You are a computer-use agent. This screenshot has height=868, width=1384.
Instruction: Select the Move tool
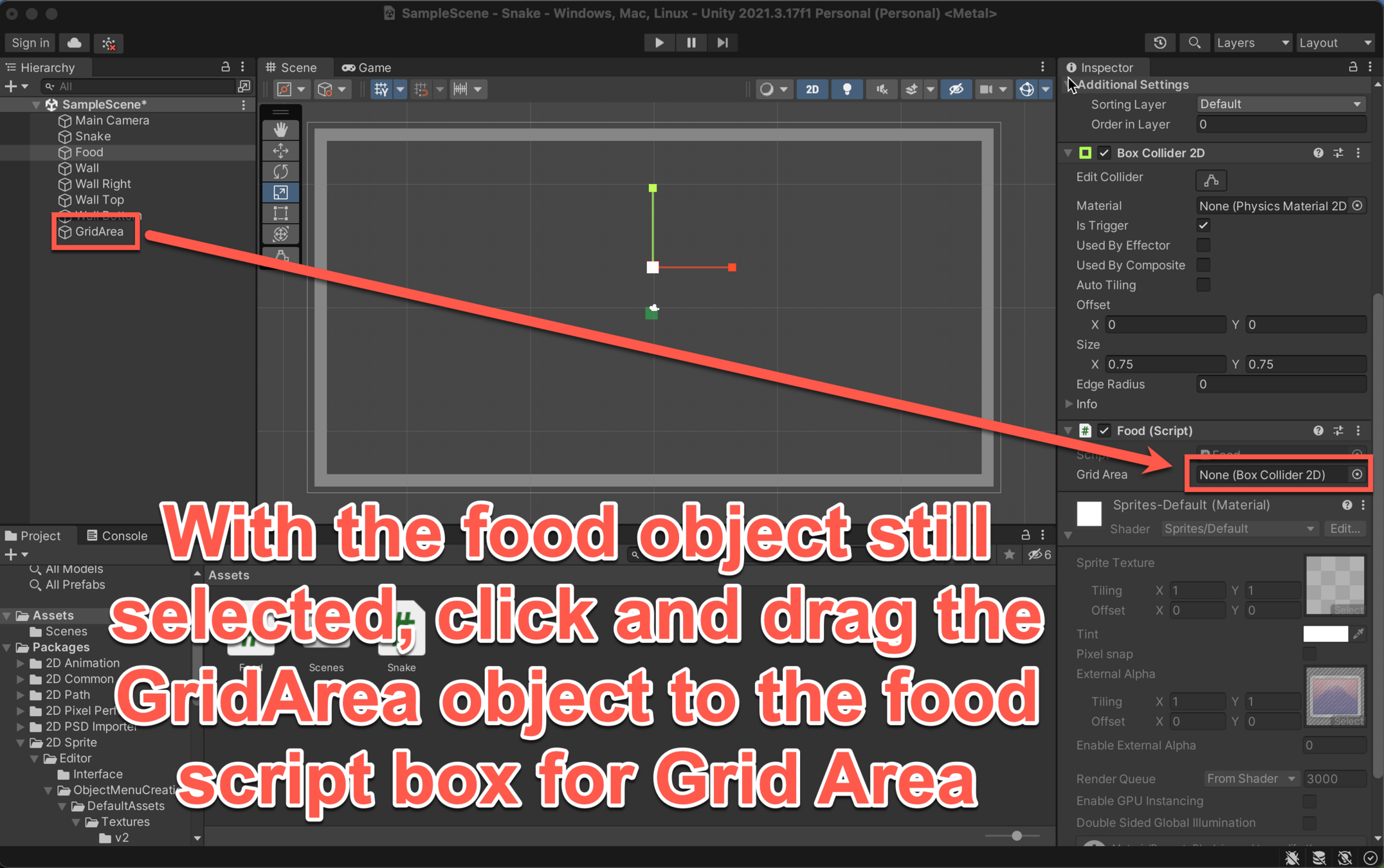(280, 150)
